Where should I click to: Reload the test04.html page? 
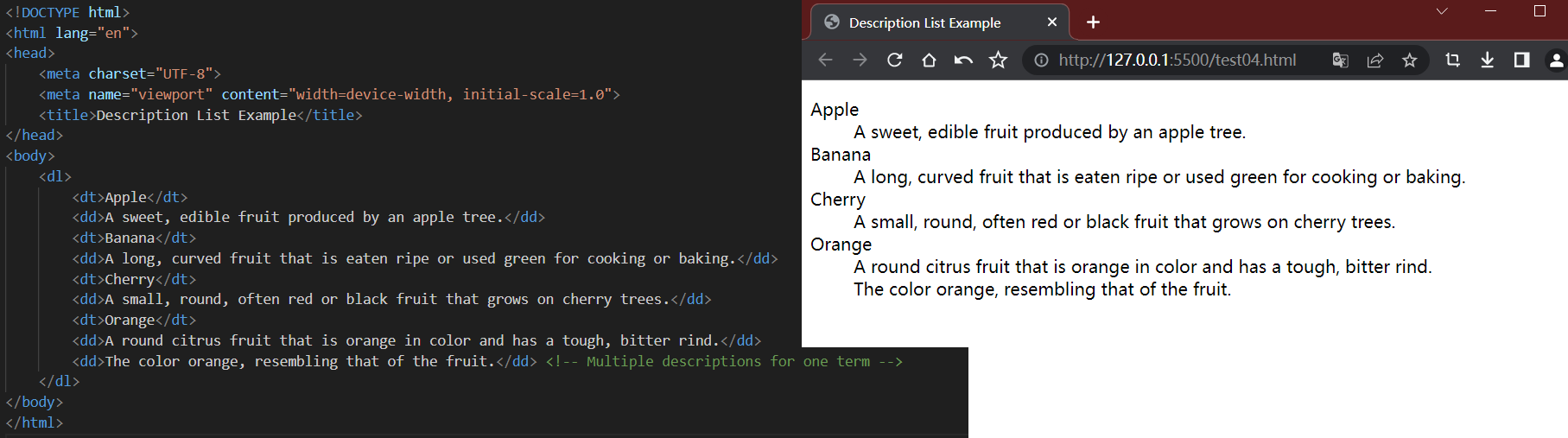pos(895,60)
